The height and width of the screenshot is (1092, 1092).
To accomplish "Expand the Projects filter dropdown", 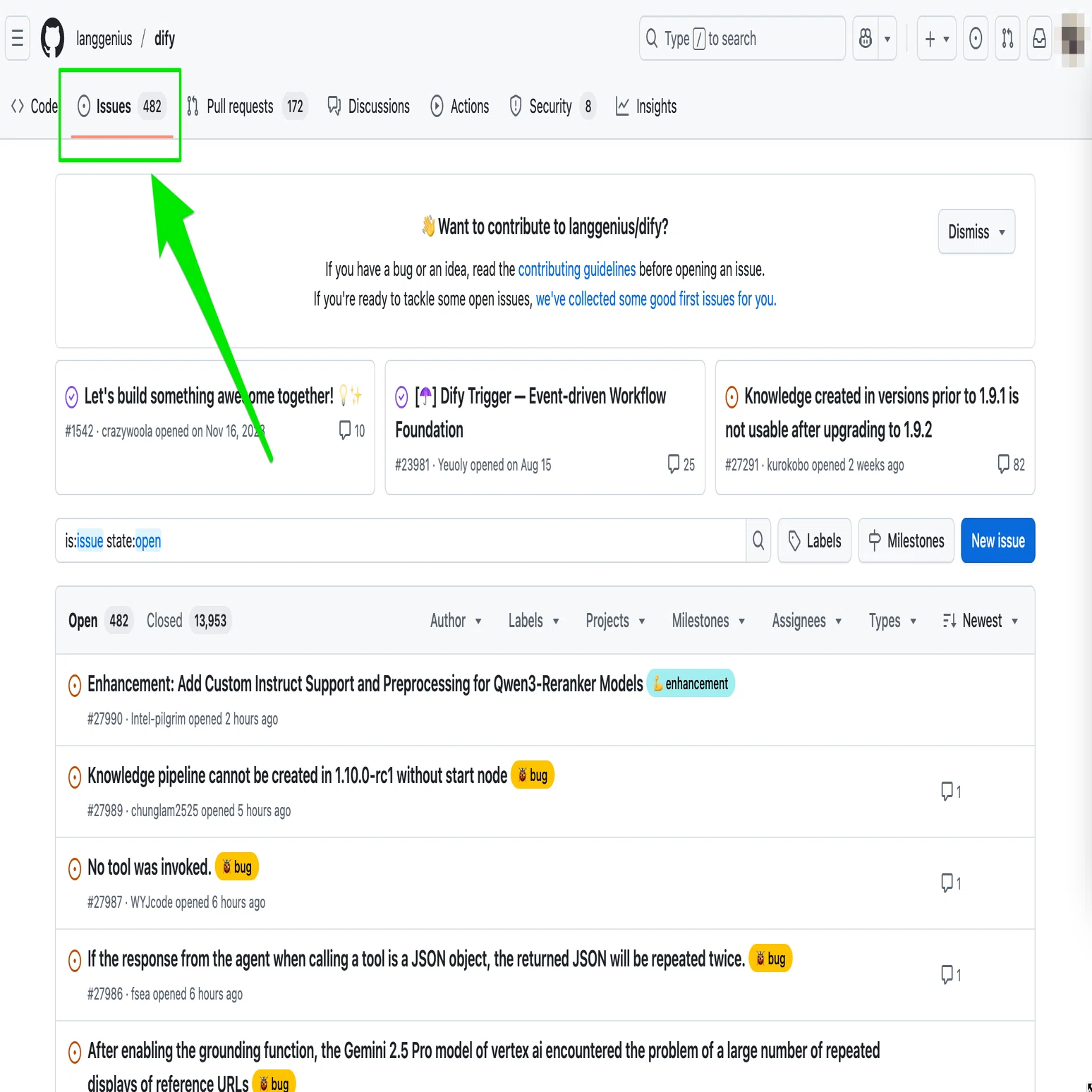I will (x=616, y=621).
